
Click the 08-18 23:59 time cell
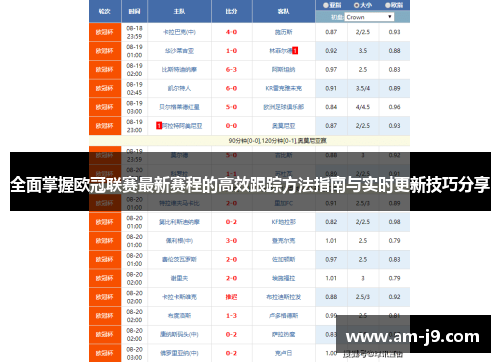point(134,32)
